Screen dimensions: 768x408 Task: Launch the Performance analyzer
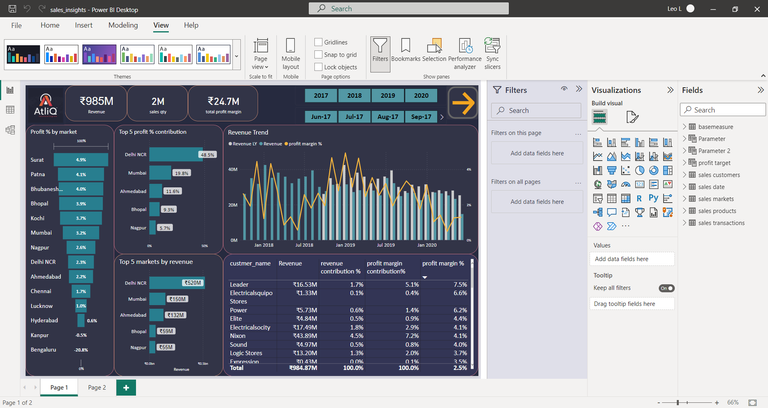click(464, 50)
